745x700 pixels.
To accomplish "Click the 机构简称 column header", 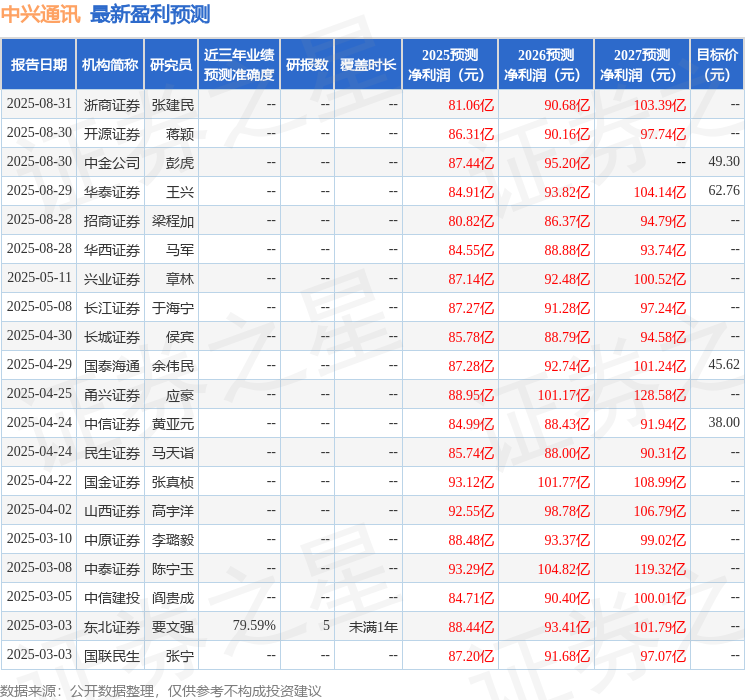I will coord(110,65).
